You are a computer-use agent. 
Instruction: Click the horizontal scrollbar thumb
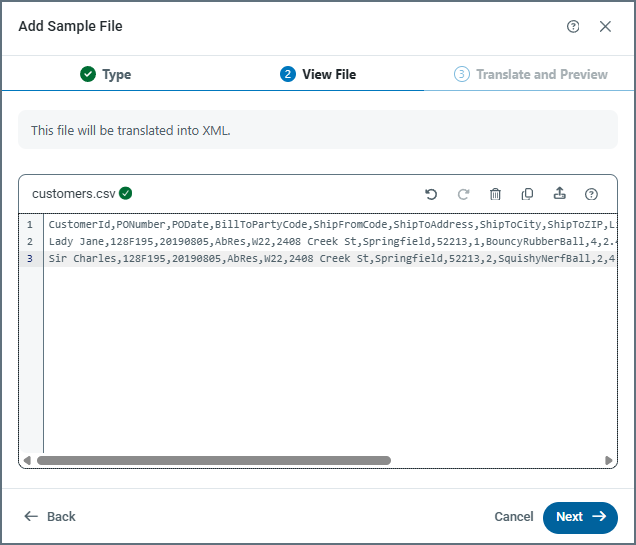tap(213, 461)
